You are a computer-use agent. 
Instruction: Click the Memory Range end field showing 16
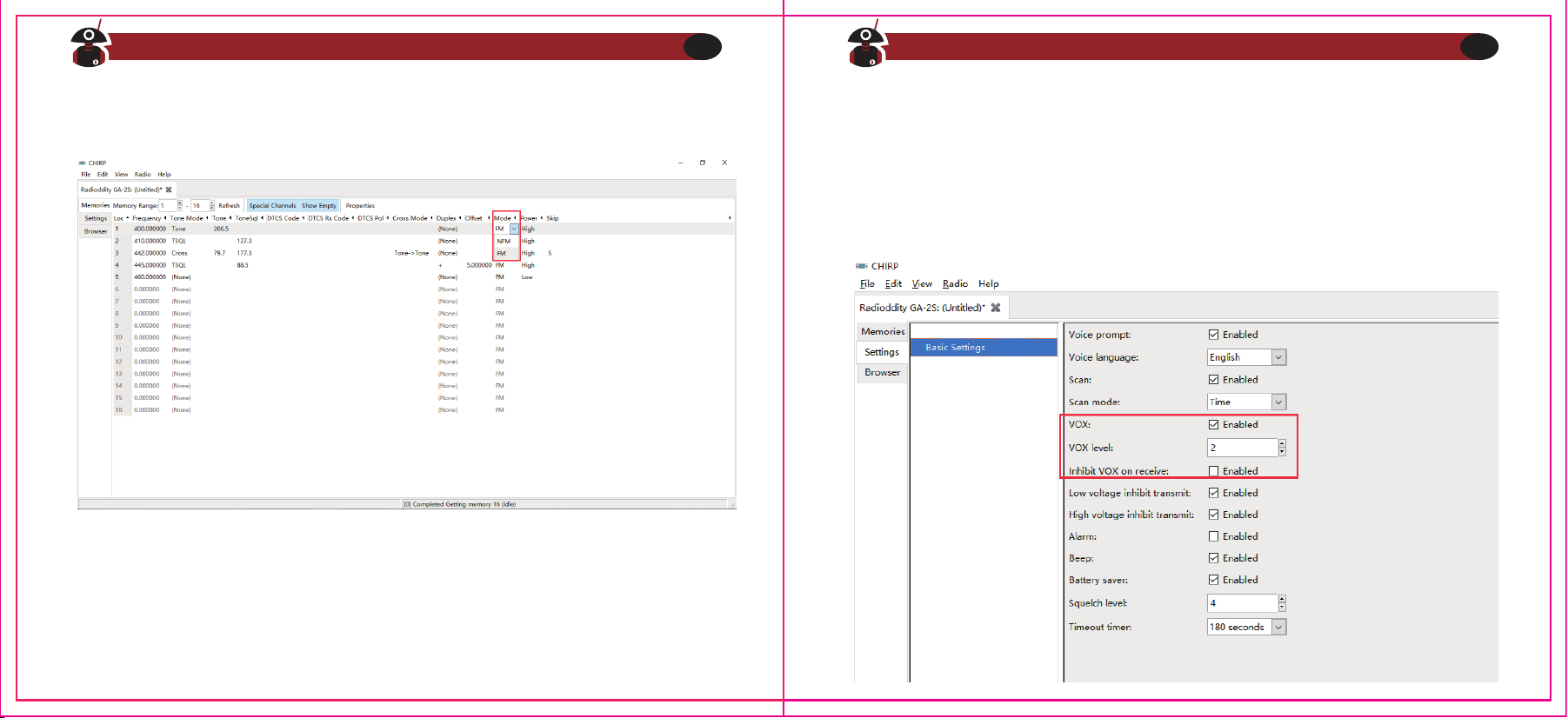pyautogui.click(x=200, y=206)
